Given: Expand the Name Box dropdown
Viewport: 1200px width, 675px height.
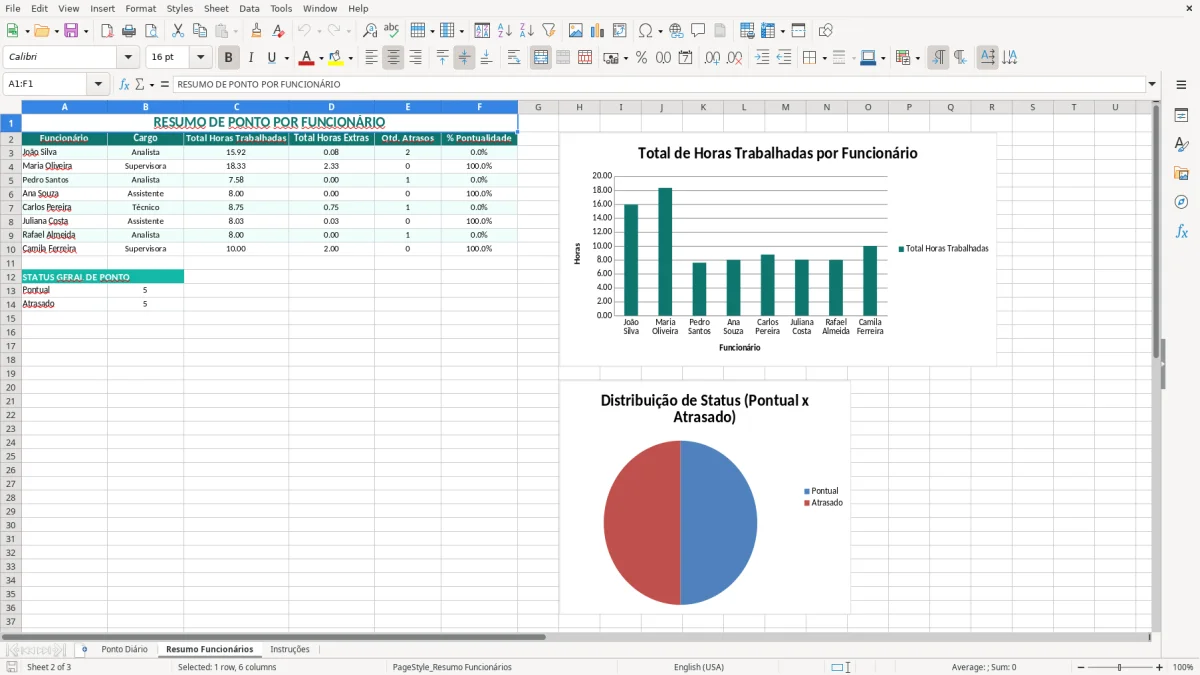Looking at the screenshot, I should [98, 84].
